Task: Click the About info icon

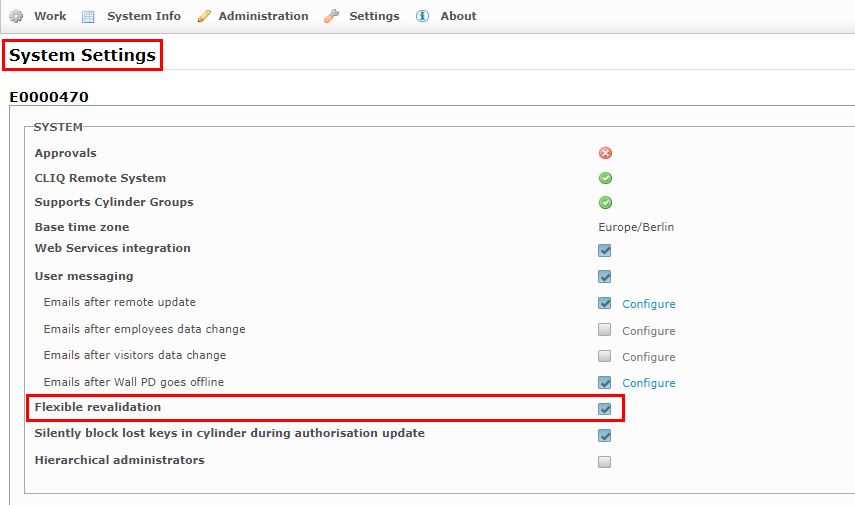Action: pyautogui.click(x=422, y=16)
